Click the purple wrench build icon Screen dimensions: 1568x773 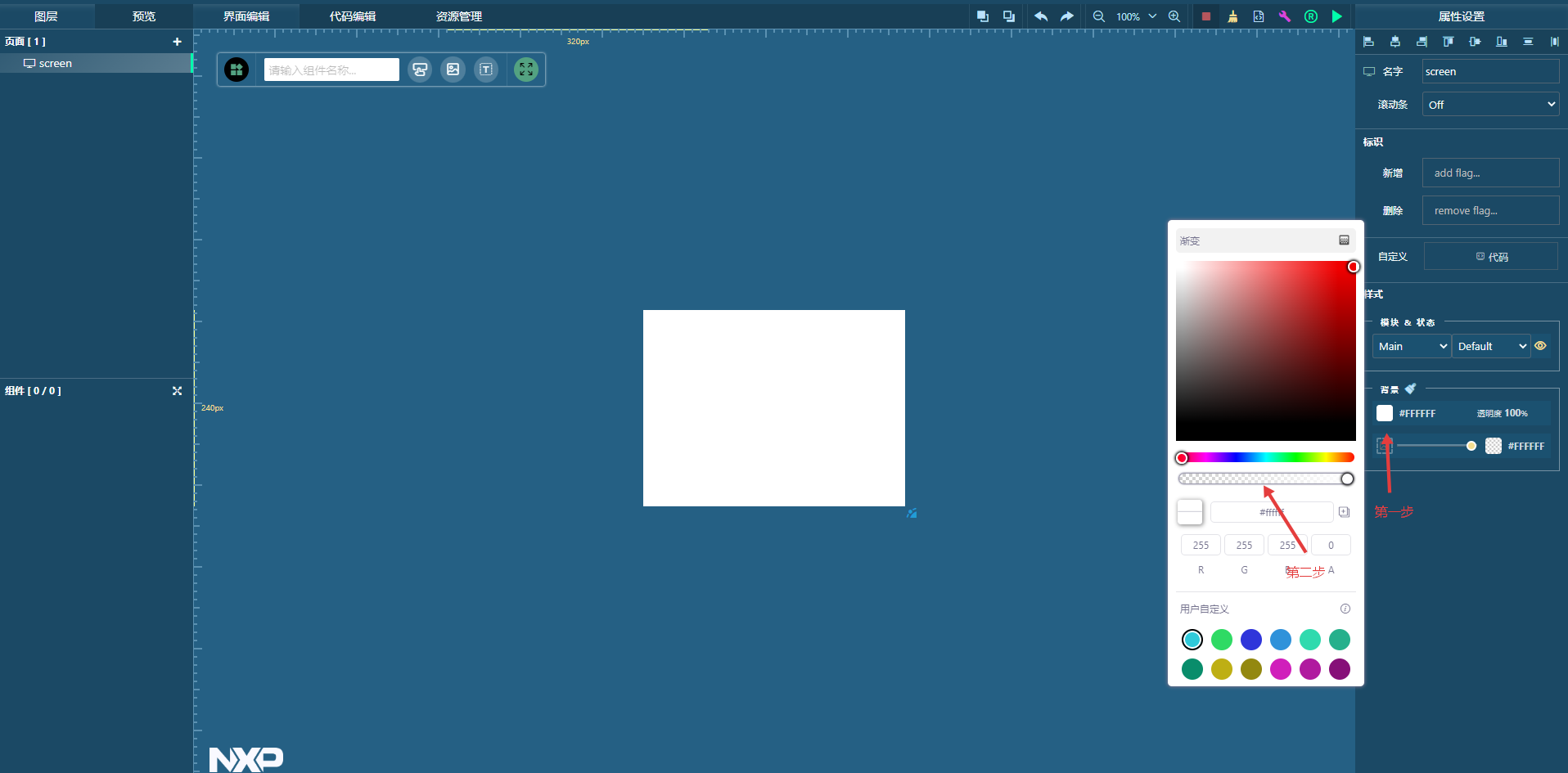(x=1285, y=16)
